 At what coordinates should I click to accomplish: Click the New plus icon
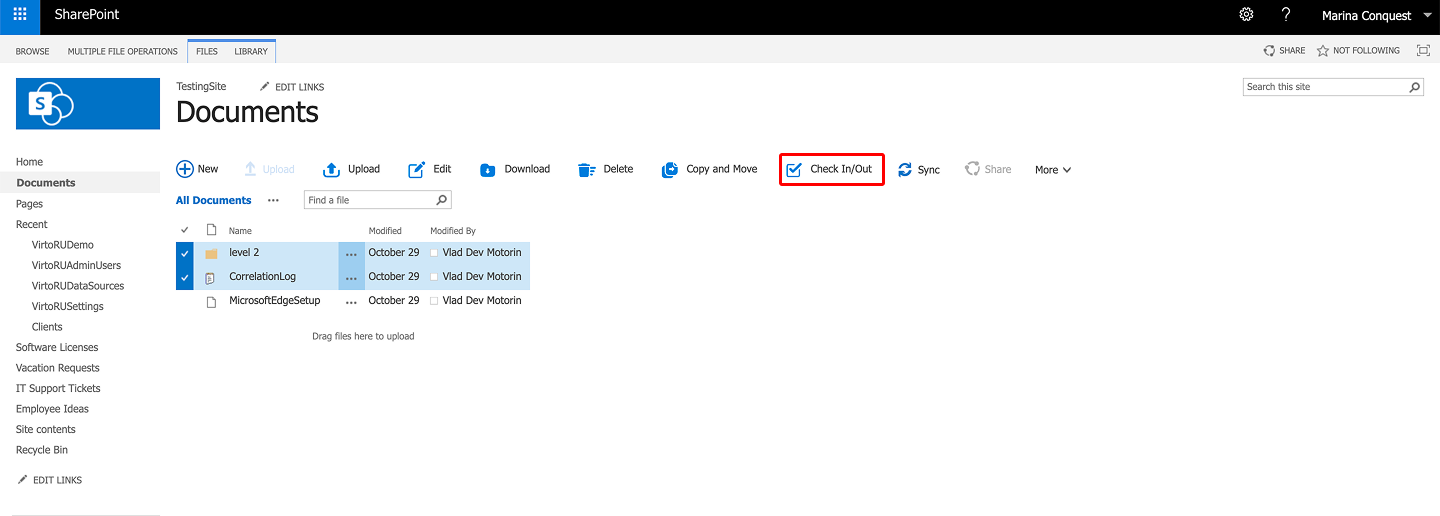tap(185, 169)
